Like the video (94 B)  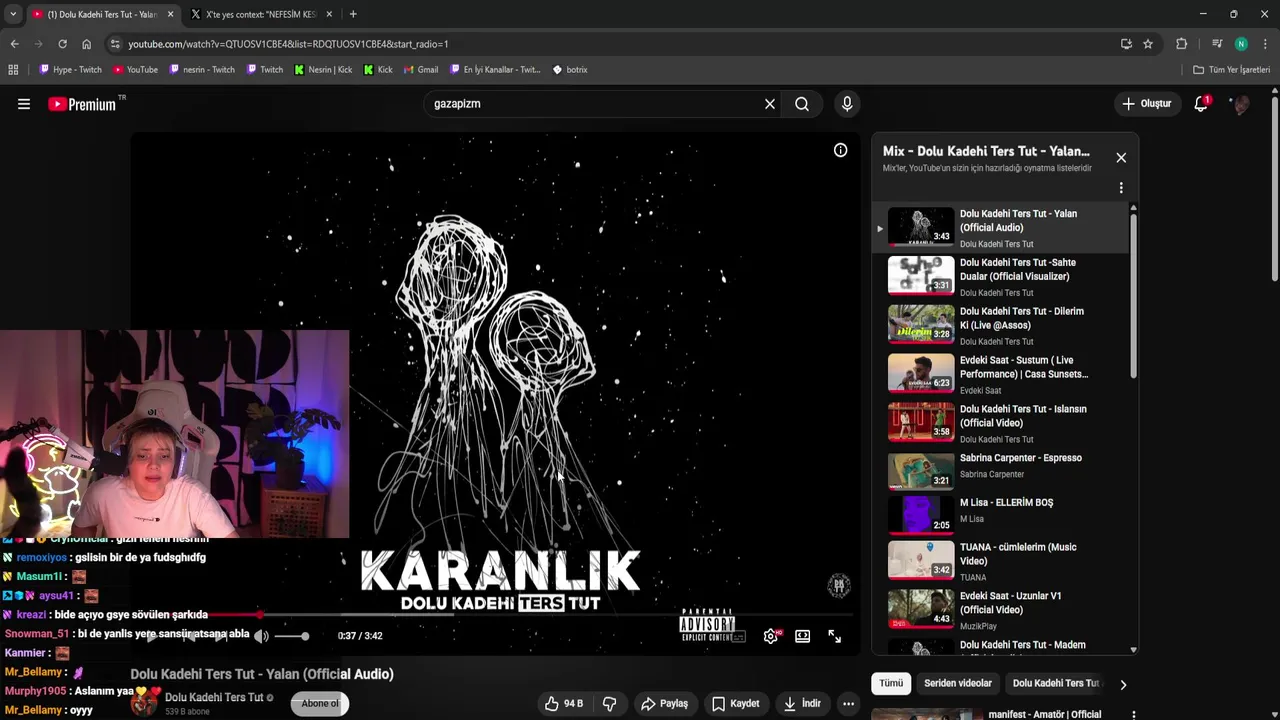coord(564,704)
